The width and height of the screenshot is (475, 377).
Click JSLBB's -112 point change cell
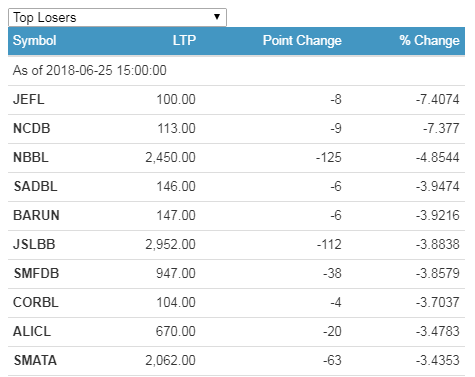pos(329,244)
